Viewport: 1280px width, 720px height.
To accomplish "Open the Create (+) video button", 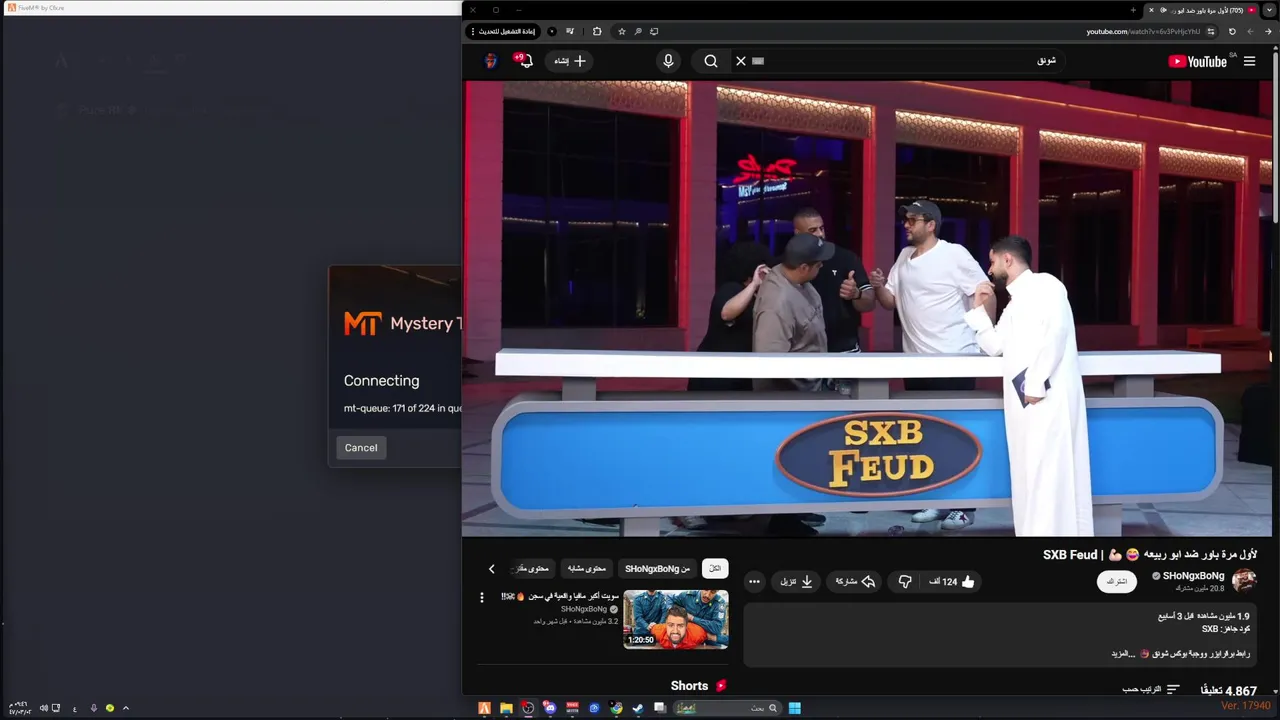I will point(570,61).
